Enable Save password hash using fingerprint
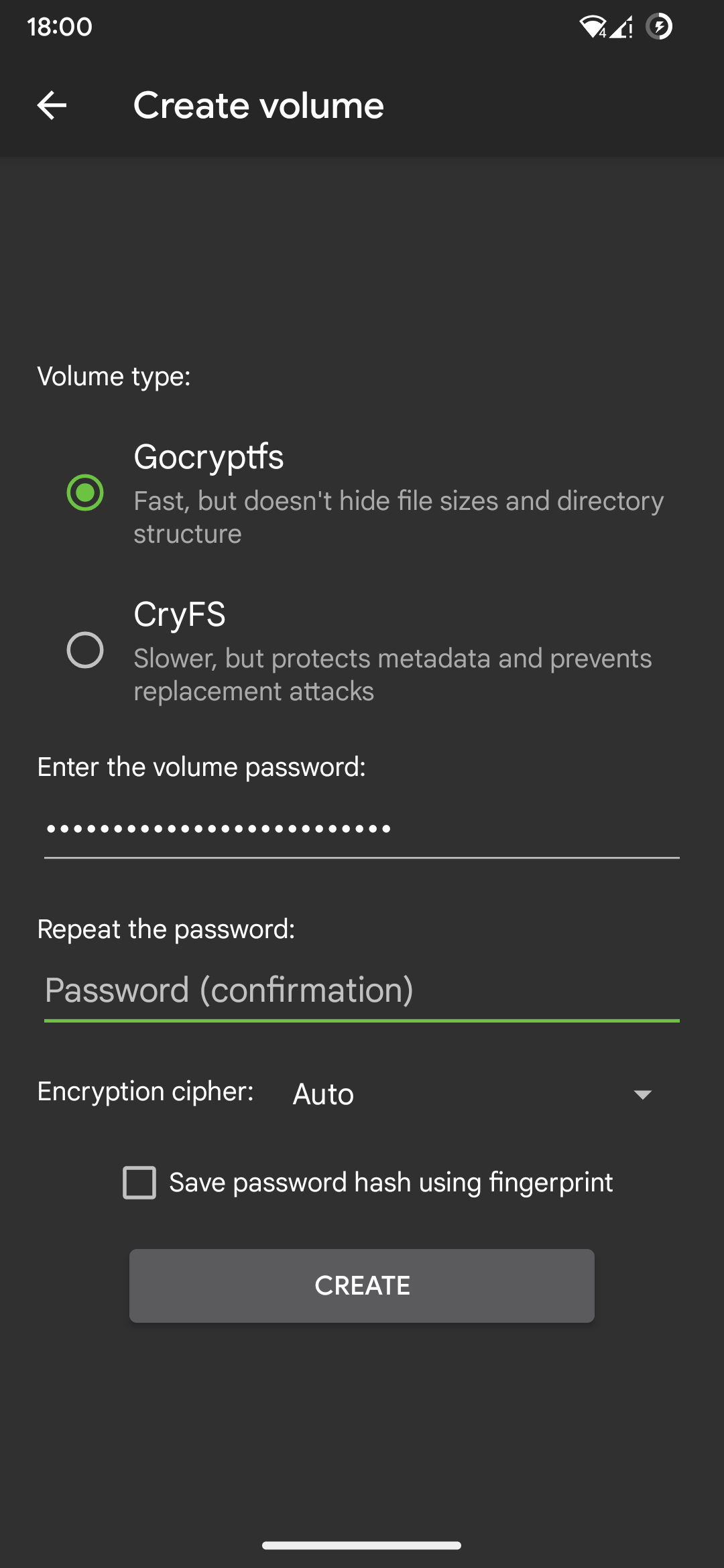The height and width of the screenshot is (1568, 724). coord(139,1183)
